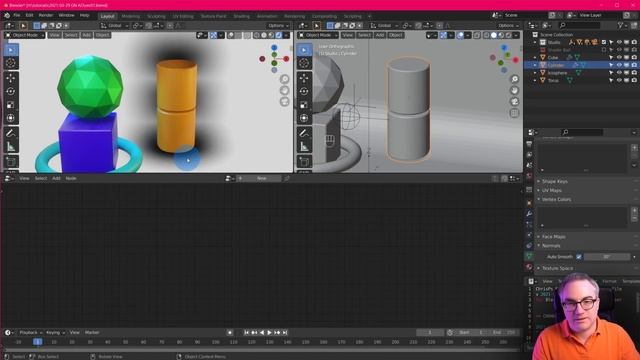640x360 pixels.
Task: Open Options dropdown in left viewport
Action: coord(278,25)
